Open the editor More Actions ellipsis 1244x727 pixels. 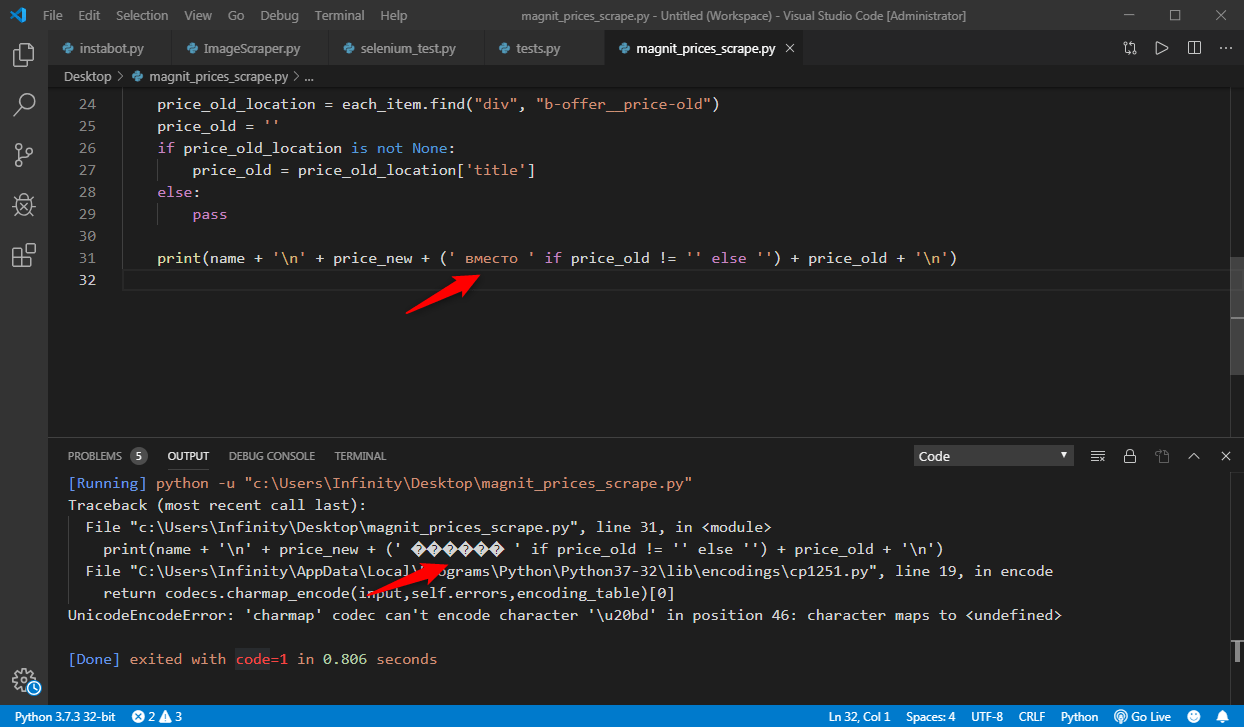1225,48
